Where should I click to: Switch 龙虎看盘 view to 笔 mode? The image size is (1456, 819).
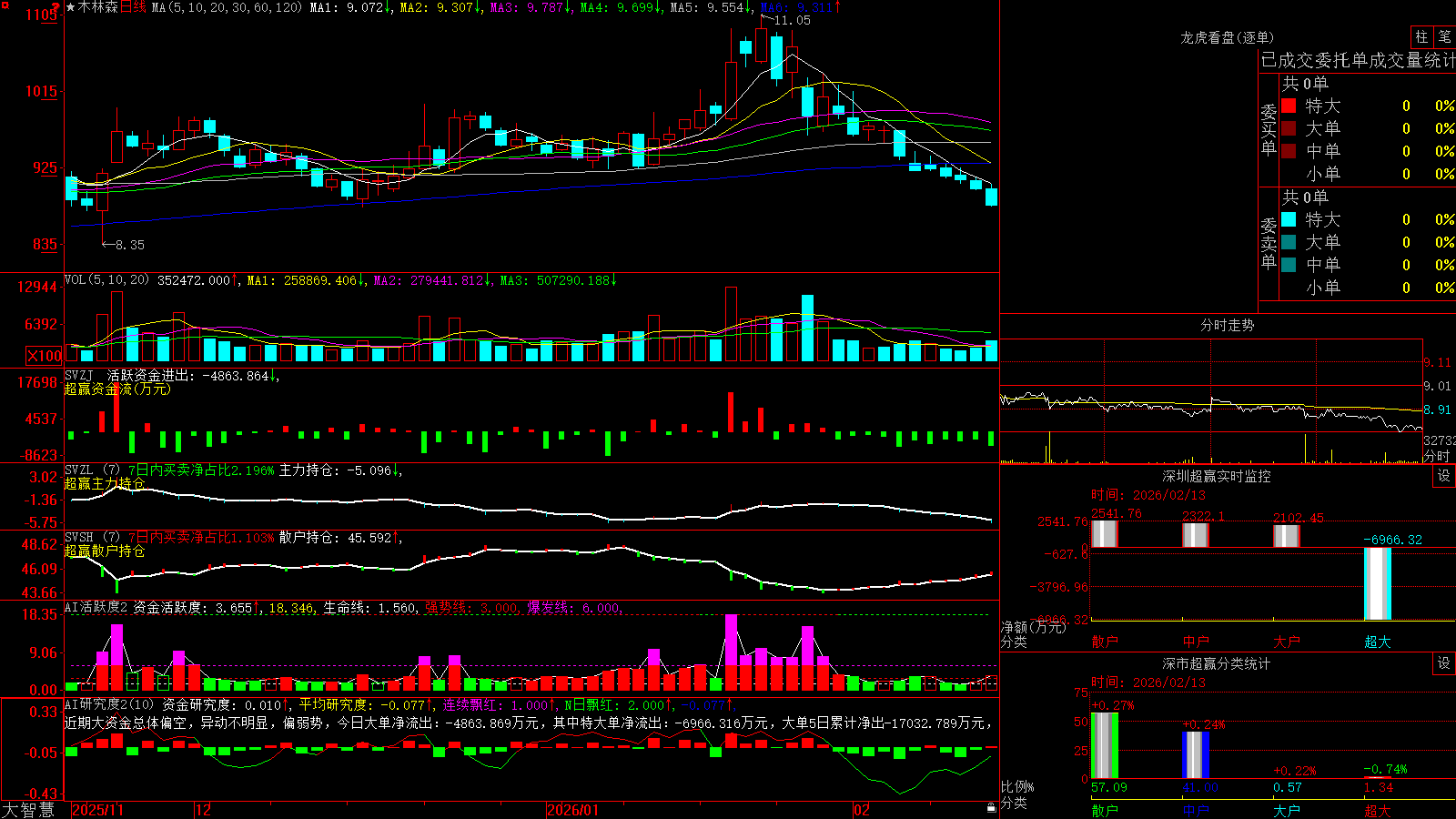pyautogui.click(x=1444, y=36)
